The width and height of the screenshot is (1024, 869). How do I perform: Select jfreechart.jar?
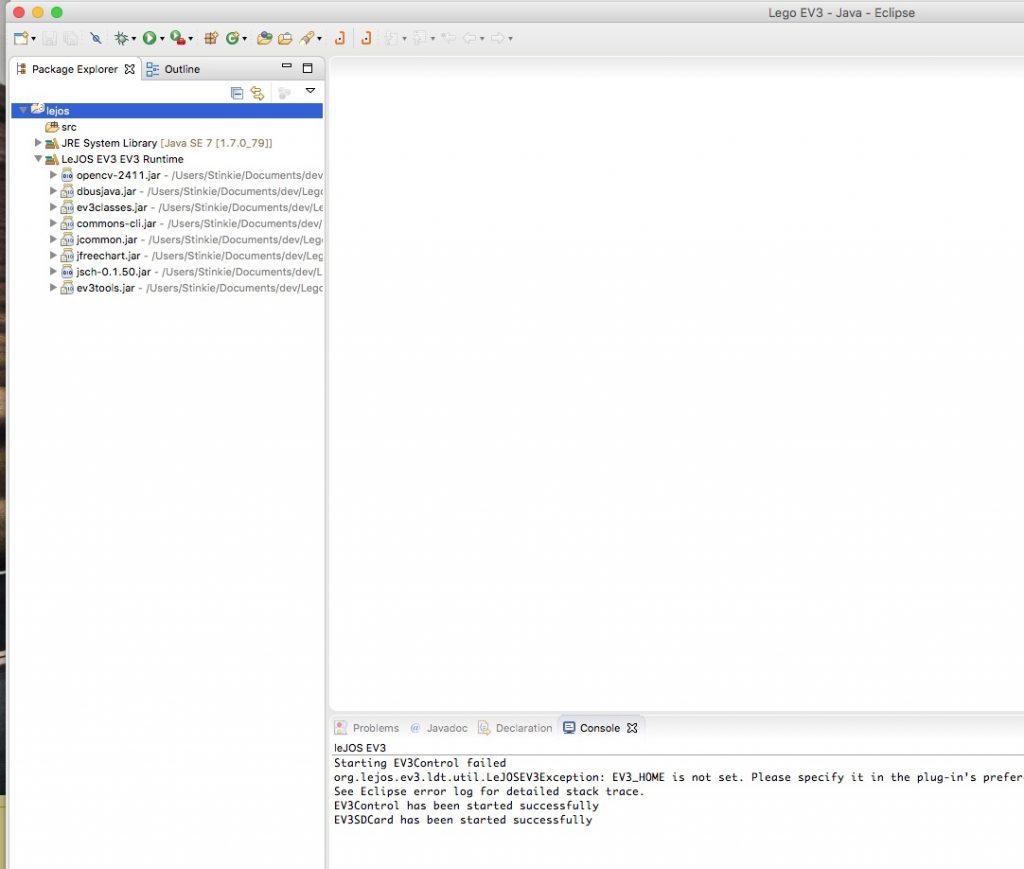coord(108,256)
